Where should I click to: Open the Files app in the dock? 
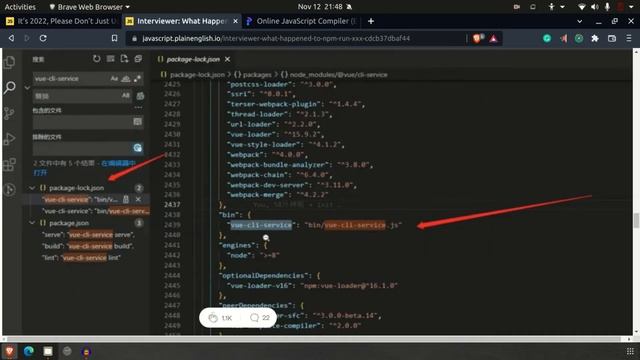(48, 351)
